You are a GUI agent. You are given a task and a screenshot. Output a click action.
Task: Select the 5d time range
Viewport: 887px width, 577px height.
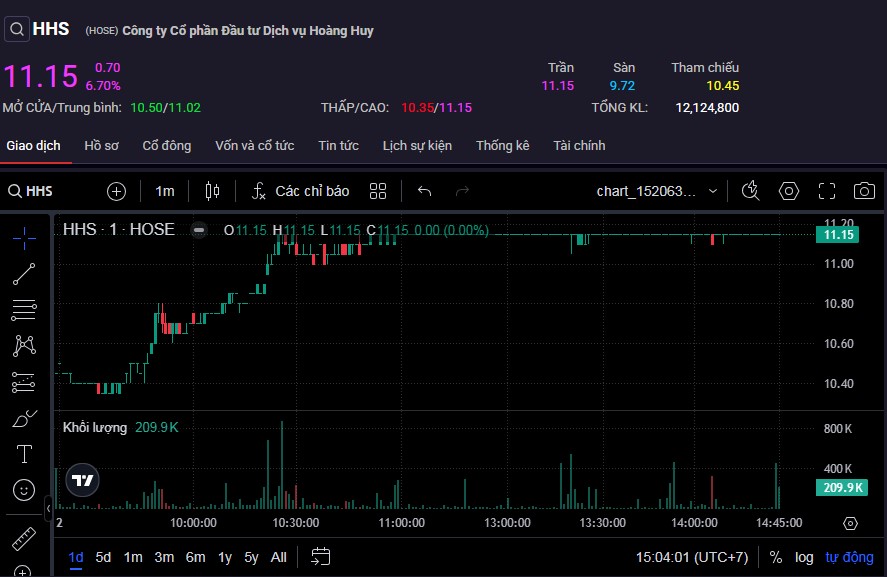pyautogui.click(x=103, y=557)
